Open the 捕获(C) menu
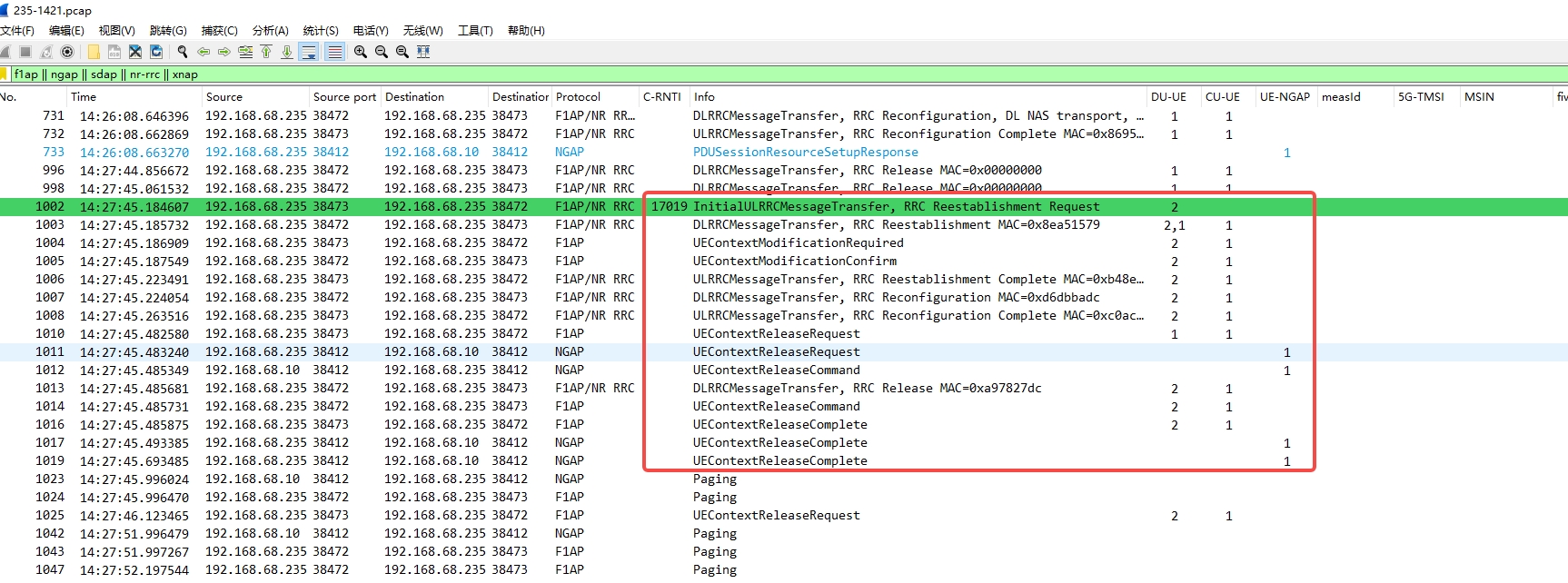The height and width of the screenshot is (583, 1568). (219, 30)
